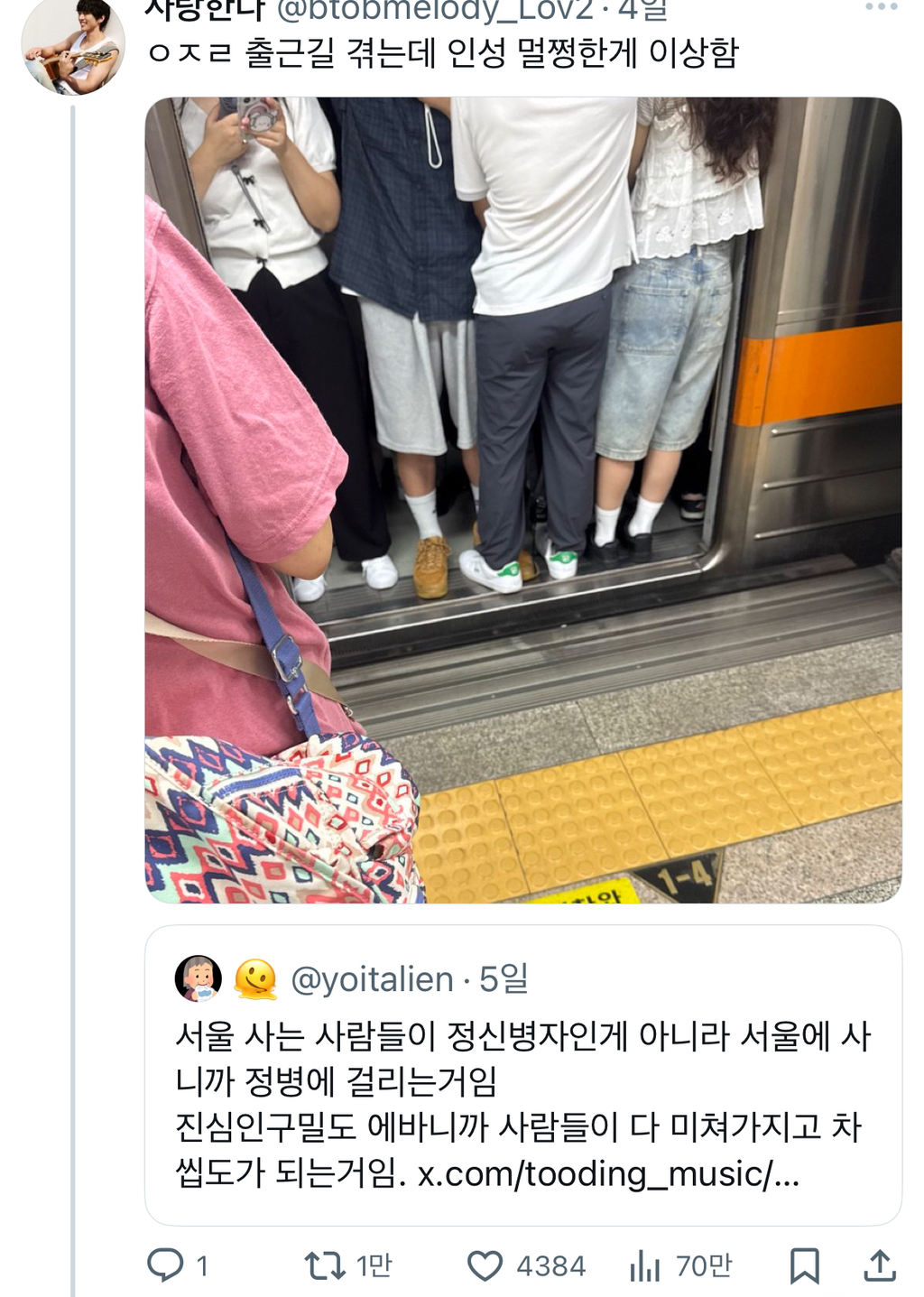Enlarge the subway door photo
This screenshot has height=1297, width=924.
523,500
